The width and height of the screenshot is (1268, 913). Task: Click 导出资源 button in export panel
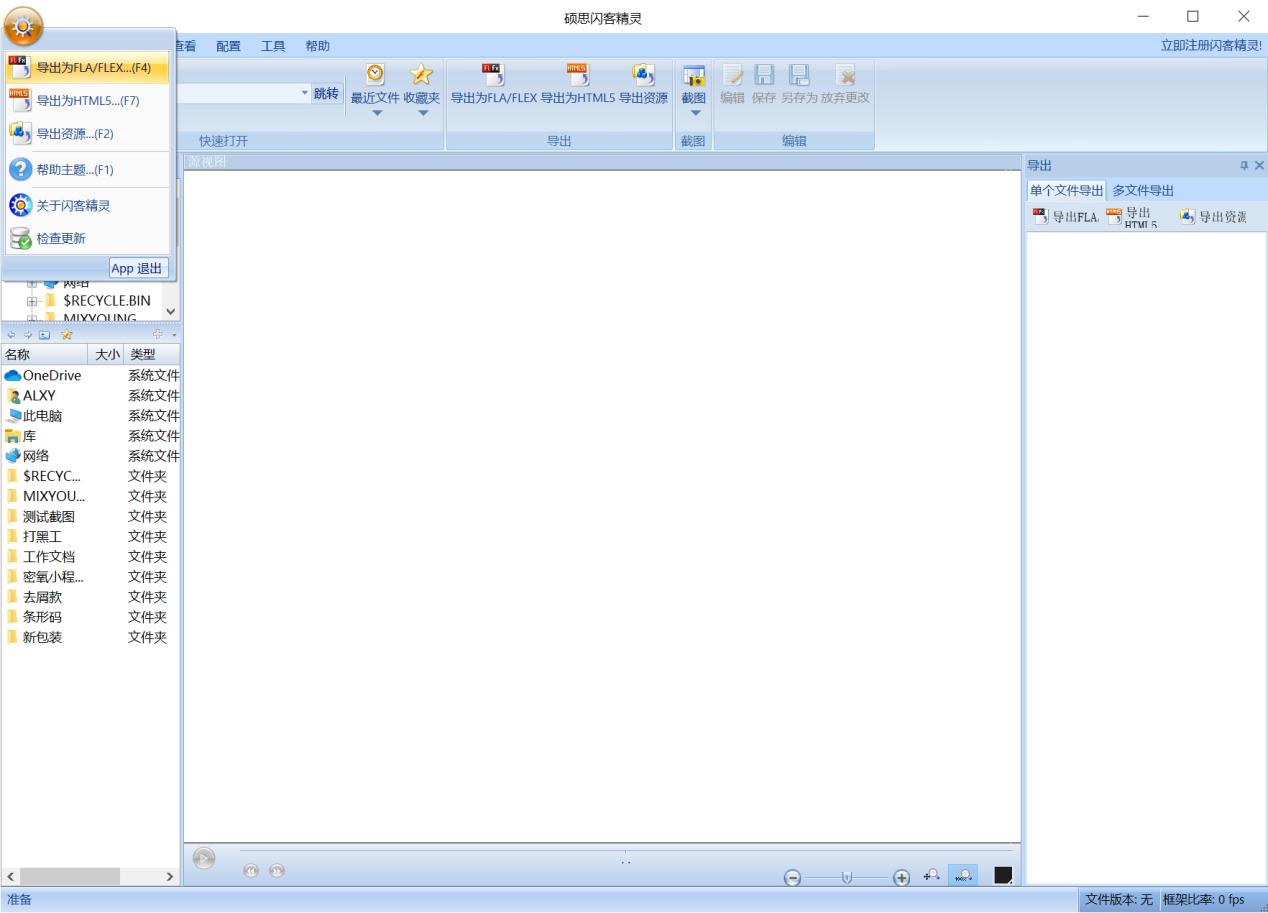tap(1214, 217)
